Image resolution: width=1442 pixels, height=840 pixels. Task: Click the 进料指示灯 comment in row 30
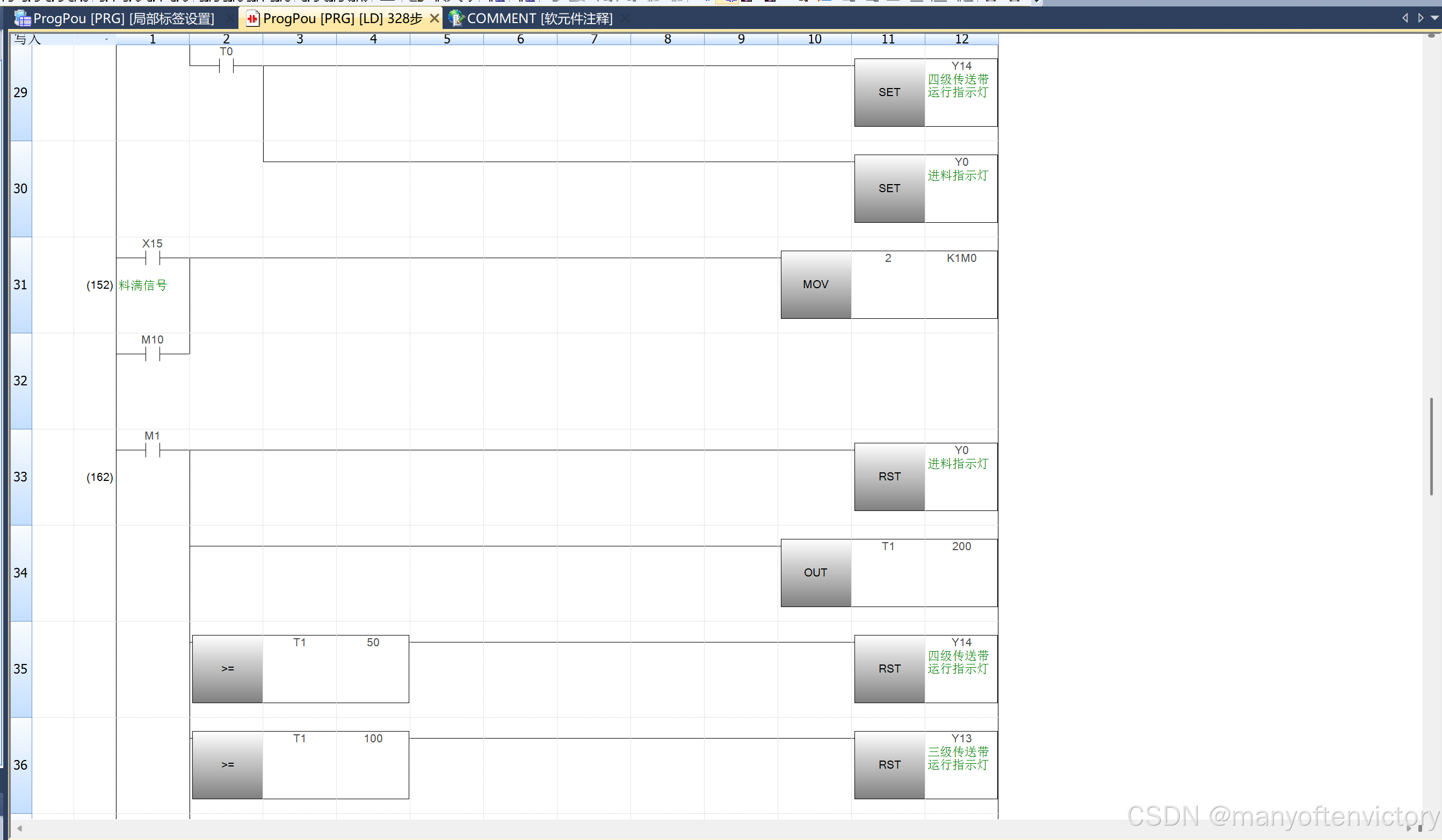click(958, 176)
